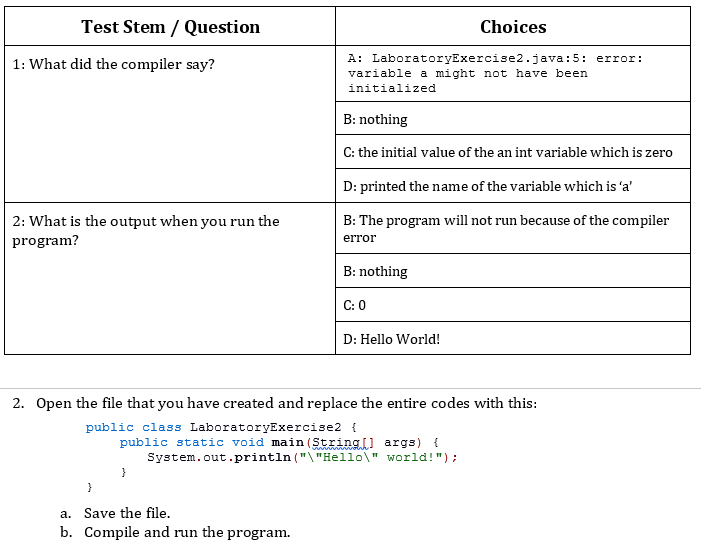
Task: Click the System.out.println code line
Action: [302, 457]
